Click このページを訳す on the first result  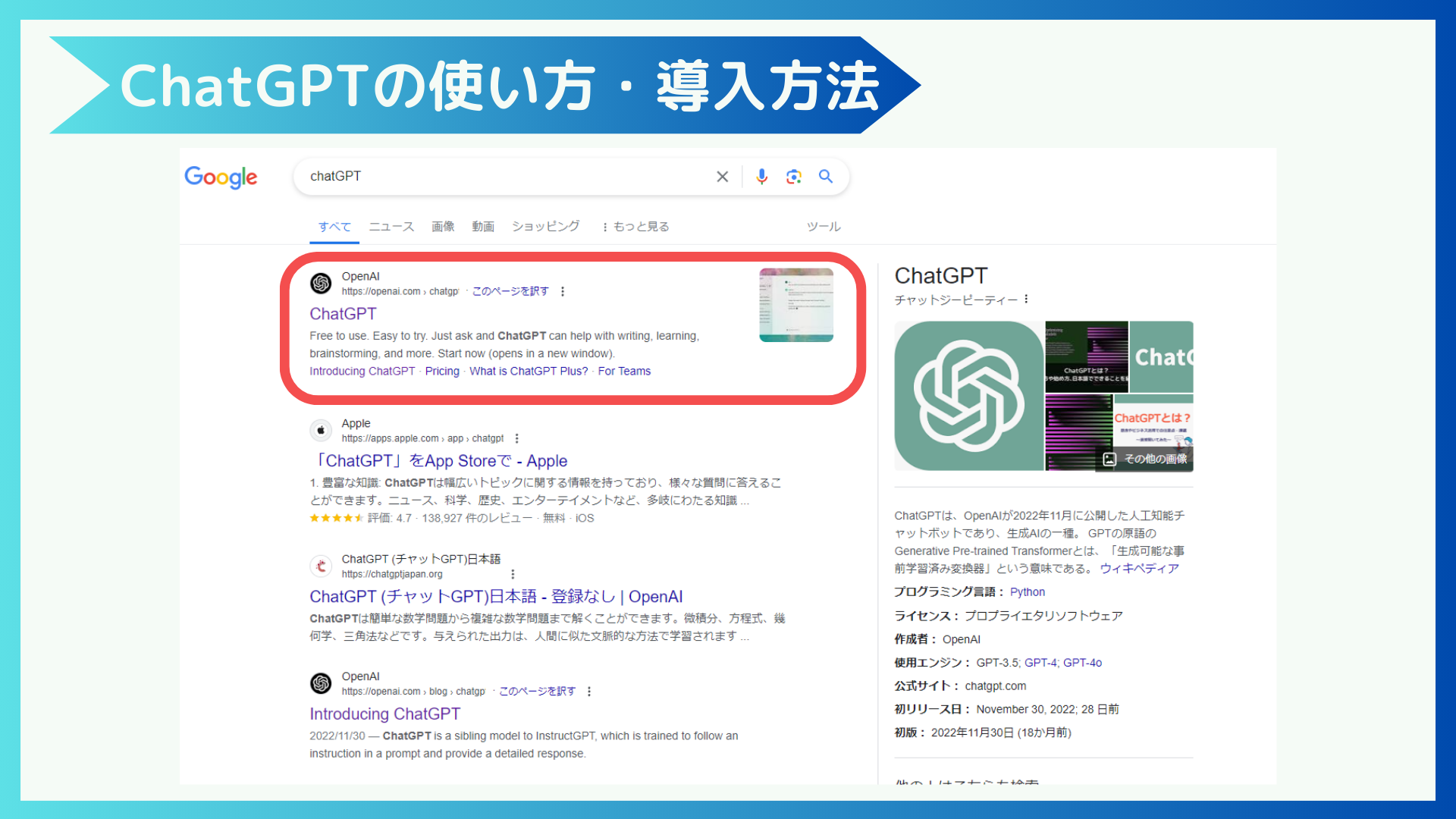[x=510, y=291]
